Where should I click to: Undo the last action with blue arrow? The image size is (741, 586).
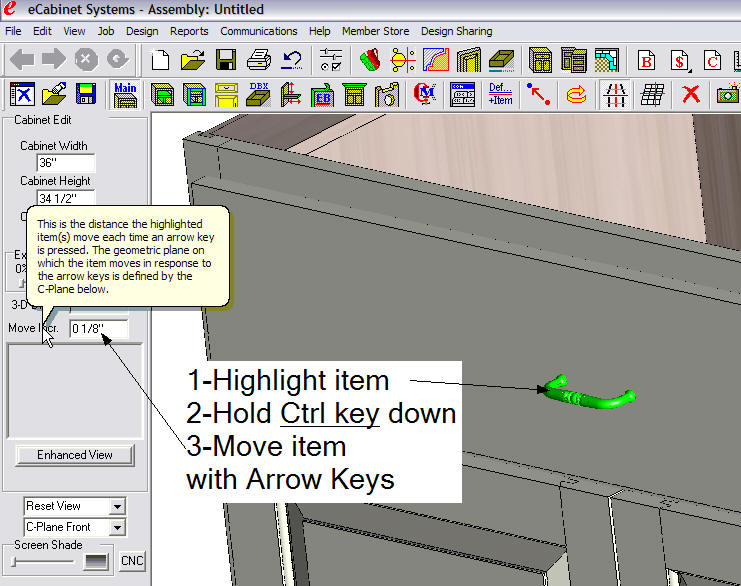292,60
